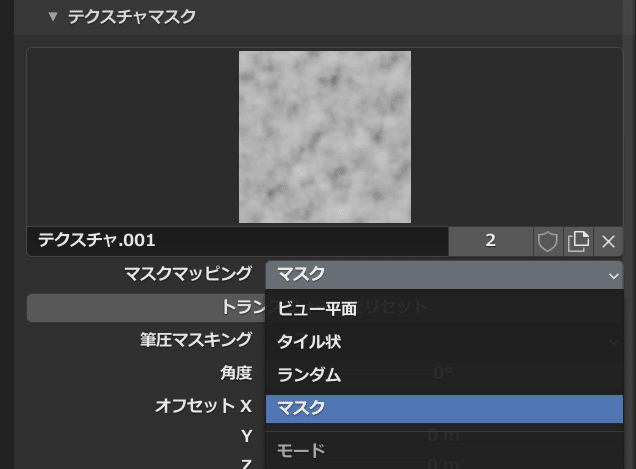Click the 角度 label

tap(236, 373)
